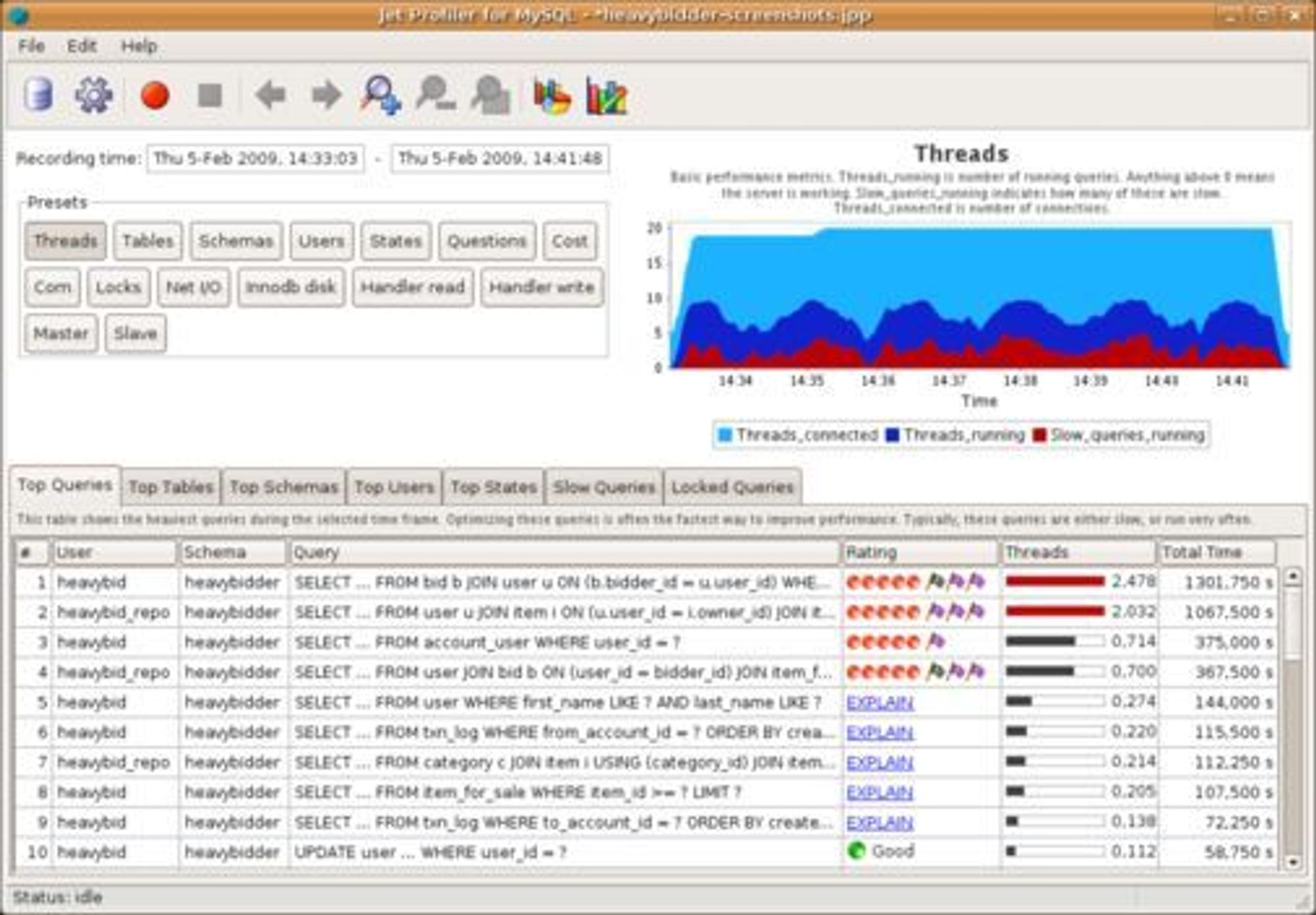This screenshot has width=1316, height=915.
Task: Choose the Slave preset
Action: (x=136, y=333)
